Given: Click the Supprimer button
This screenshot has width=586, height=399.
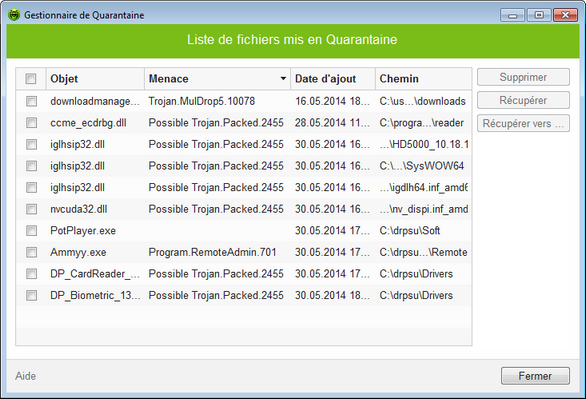Looking at the screenshot, I should click(x=523, y=77).
